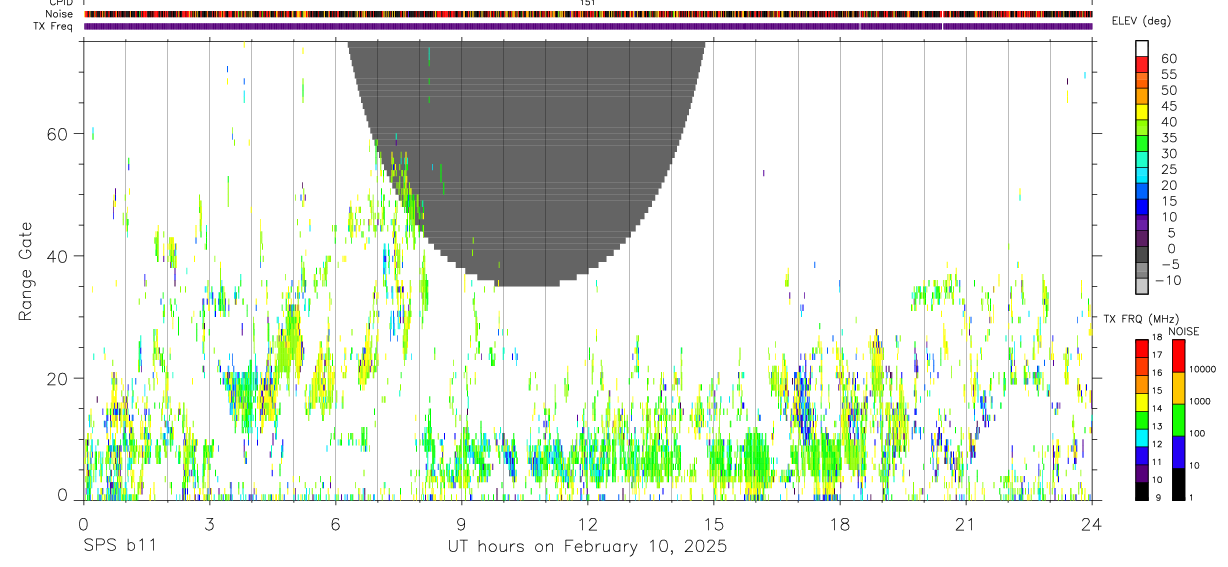Select the black TX FRQ swatch between 10 and 9
Image resolution: width=1228 pixels, height=567 pixels.
[1142, 491]
